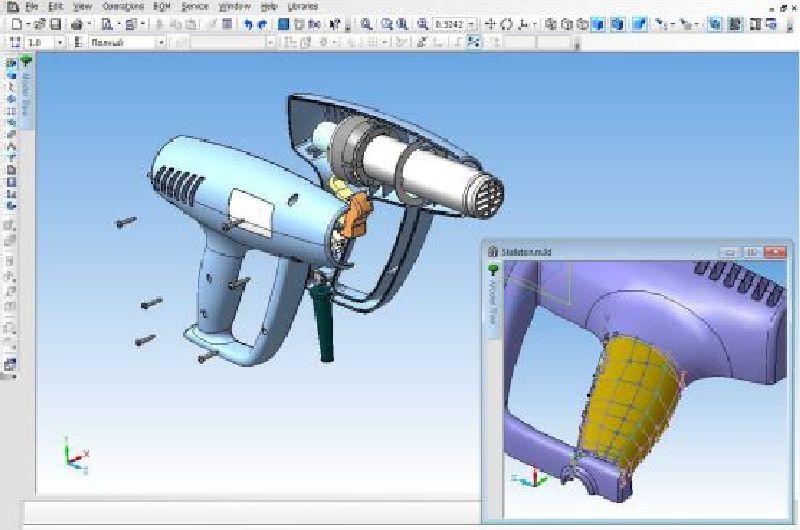Click the current state frame icon beside 1.0
The image size is (800, 530).
point(14,42)
